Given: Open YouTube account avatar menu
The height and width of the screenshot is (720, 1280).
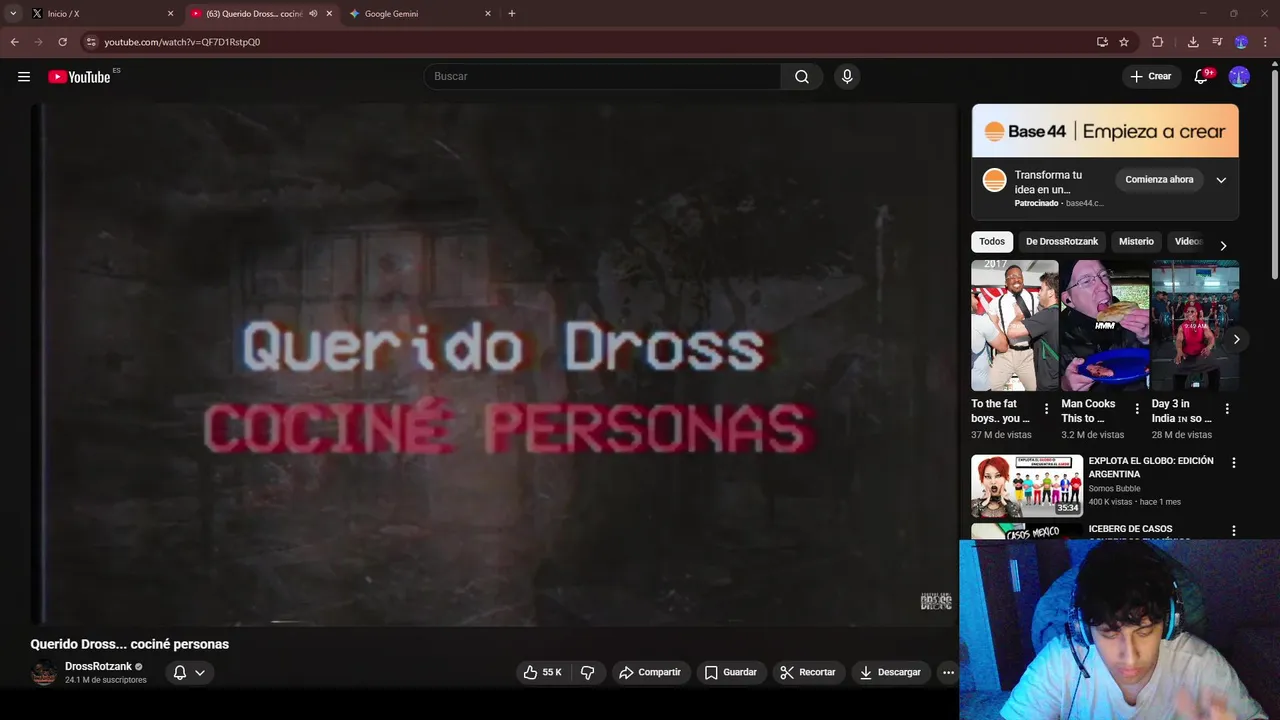Looking at the screenshot, I should (1239, 77).
